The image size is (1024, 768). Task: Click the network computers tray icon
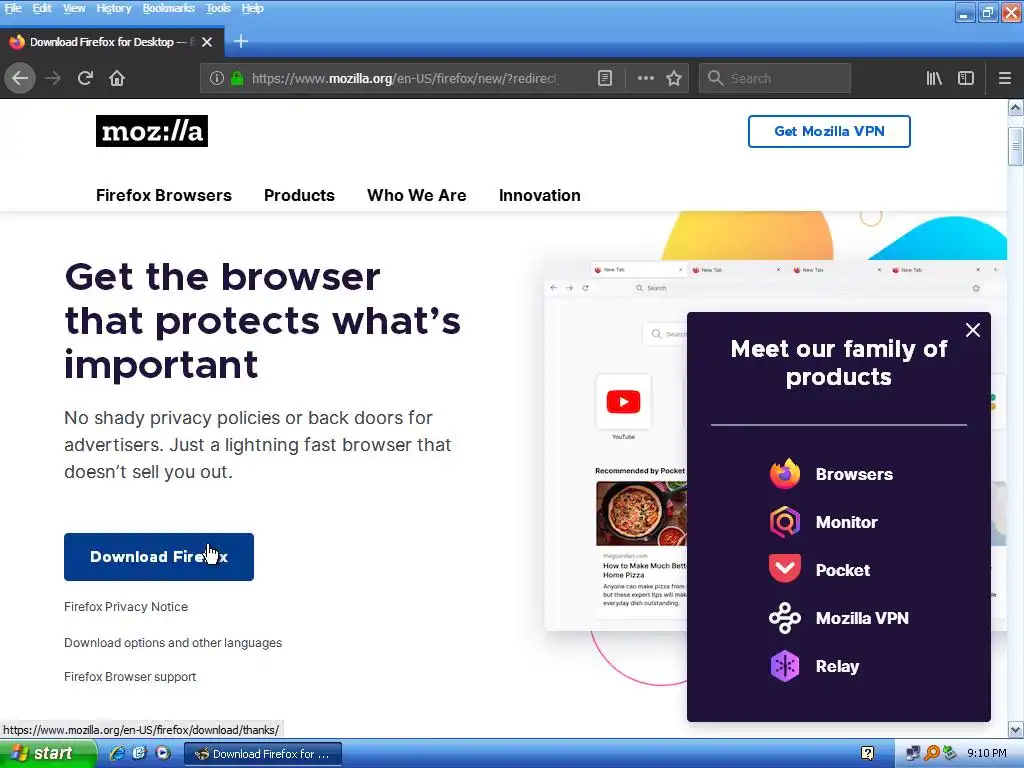[x=914, y=753]
